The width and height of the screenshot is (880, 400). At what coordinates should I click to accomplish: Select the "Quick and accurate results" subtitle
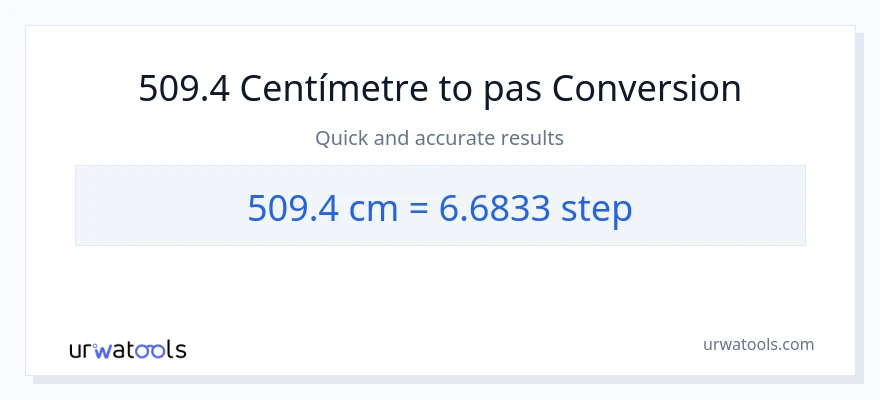click(440, 138)
